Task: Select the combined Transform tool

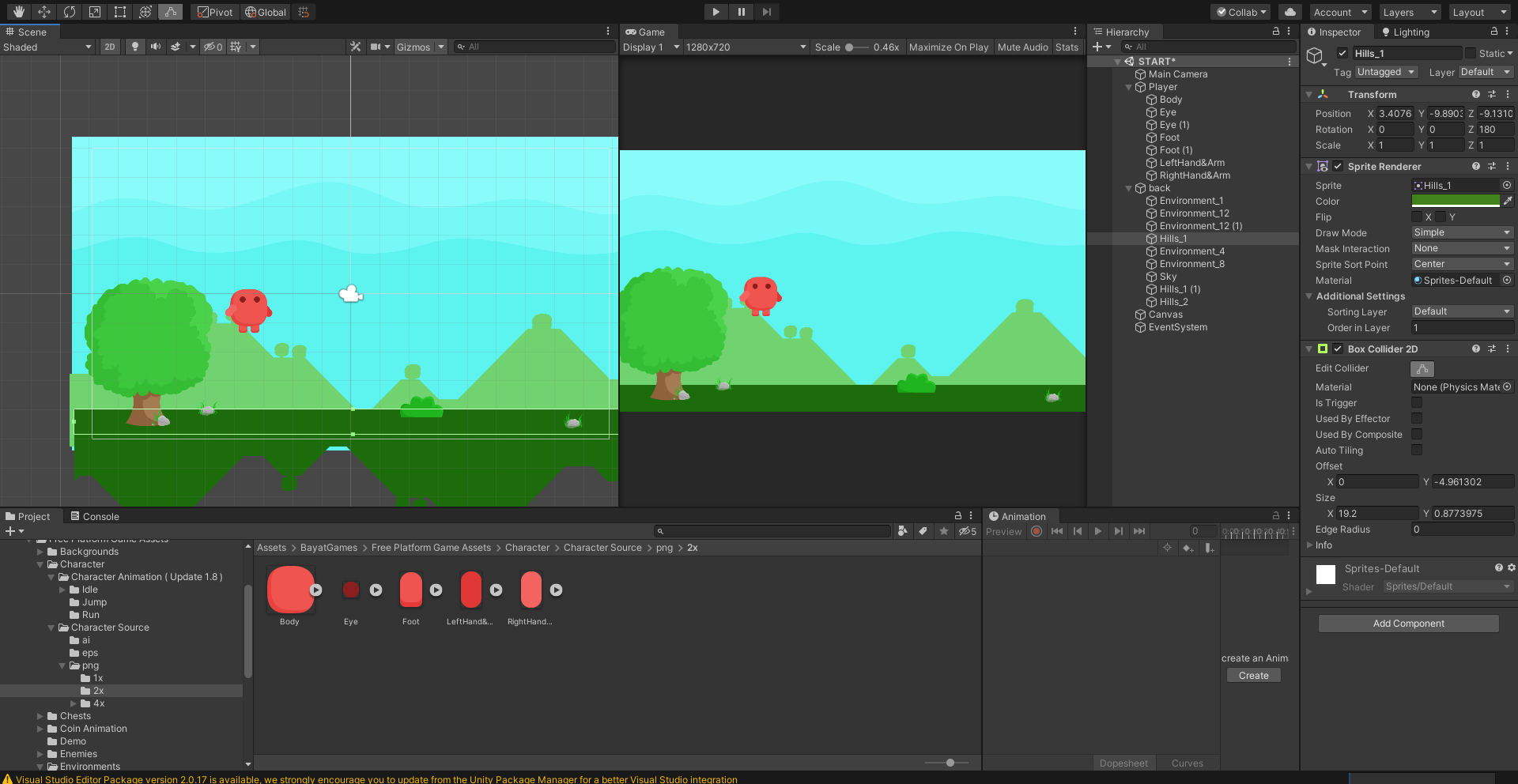Action: [x=145, y=12]
